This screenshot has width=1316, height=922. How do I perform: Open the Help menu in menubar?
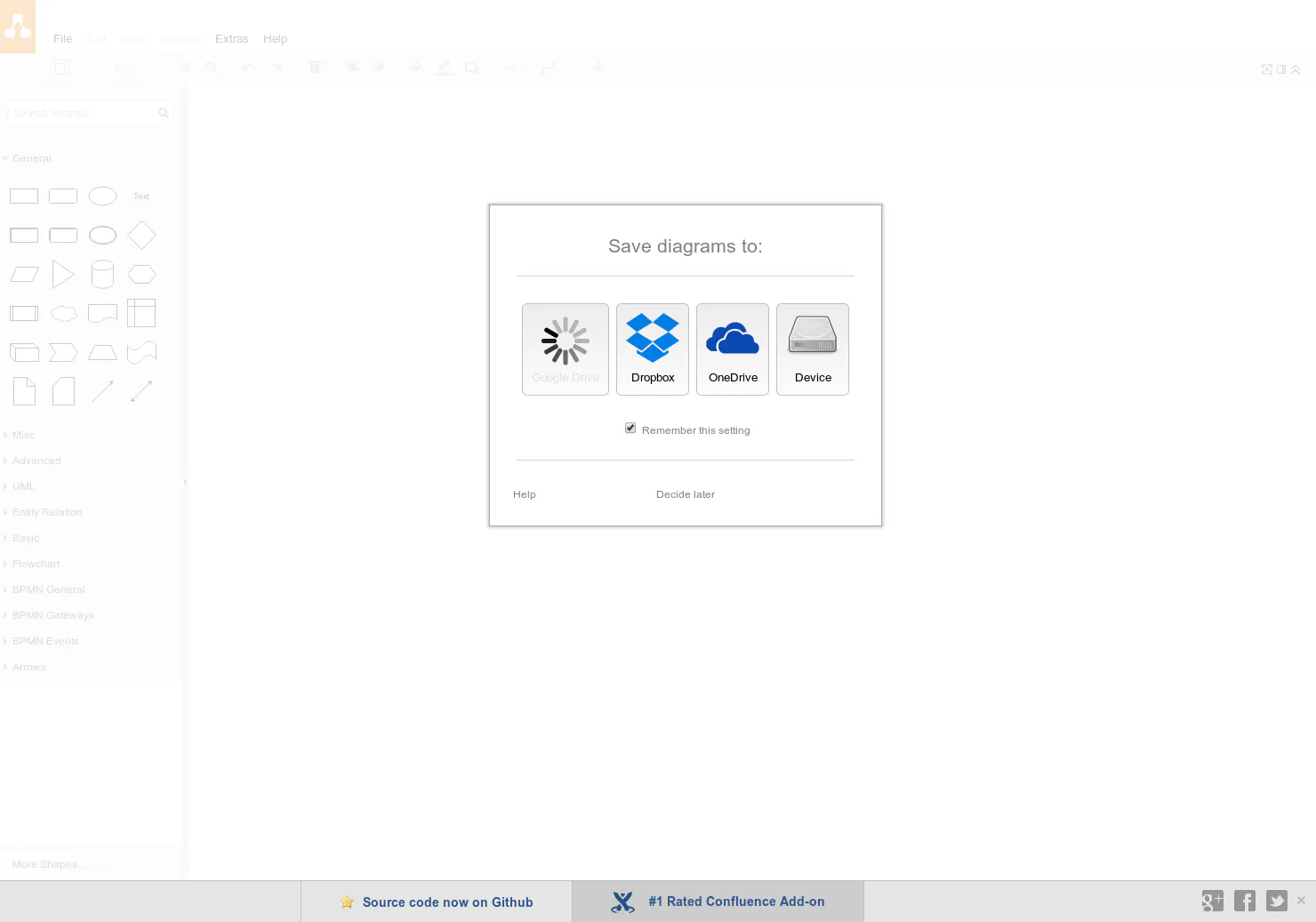pos(276,39)
